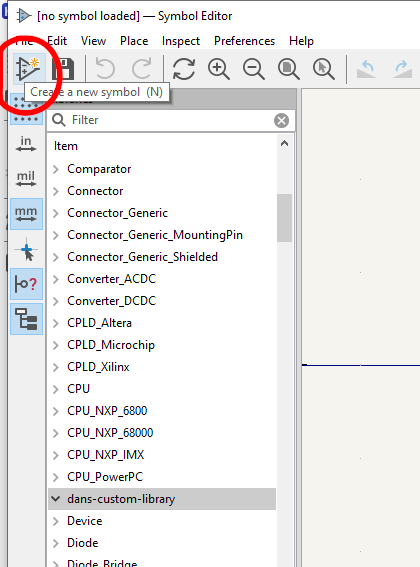The image size is (420, 567).
Task: Toggle millimeters unit button
Action: 26,214
